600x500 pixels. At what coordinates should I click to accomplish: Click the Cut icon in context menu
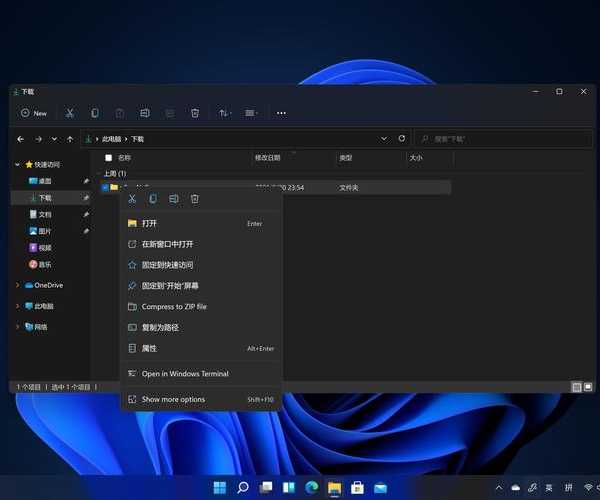(133, 199)
